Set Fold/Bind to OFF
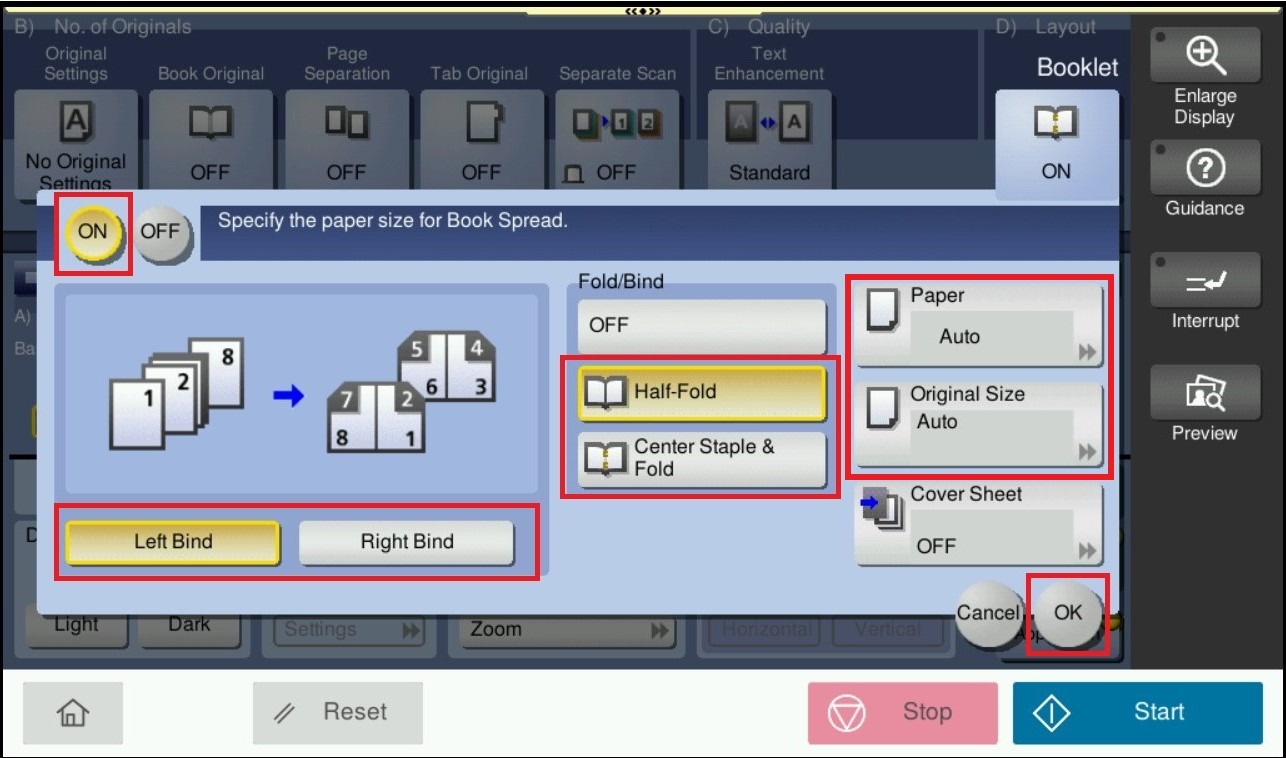 pyautogui.click(x=702, y=326)
